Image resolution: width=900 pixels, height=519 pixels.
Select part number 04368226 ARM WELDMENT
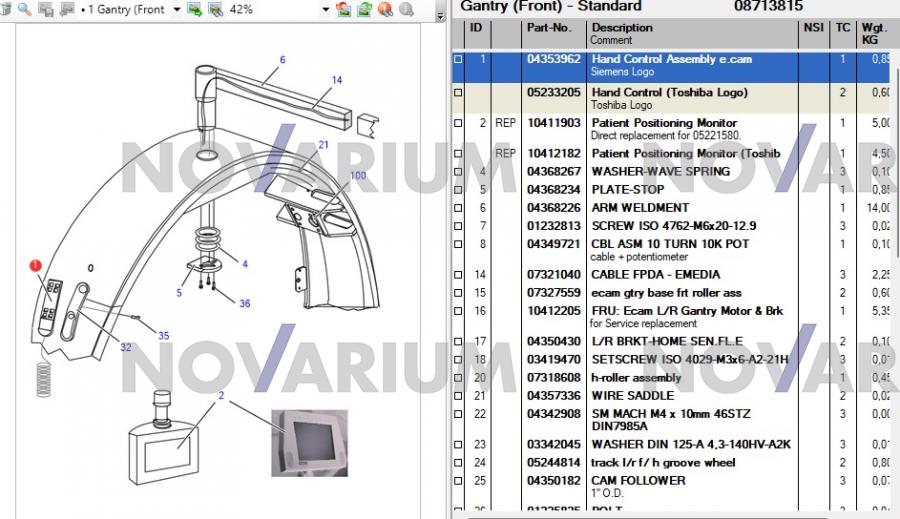pyautogui.click(x=553, y=208)
